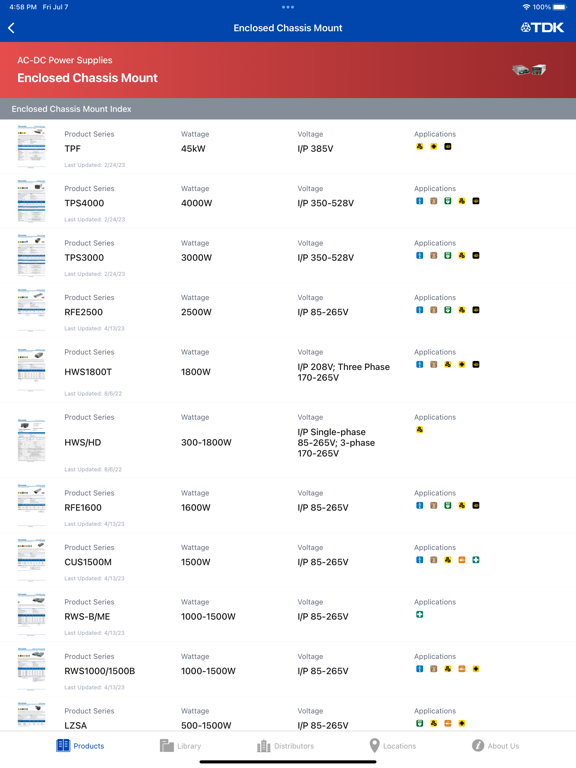The height and width of the screenshot is (768, 576).
Task: Open the Products tab
Action: pos(80,745)
